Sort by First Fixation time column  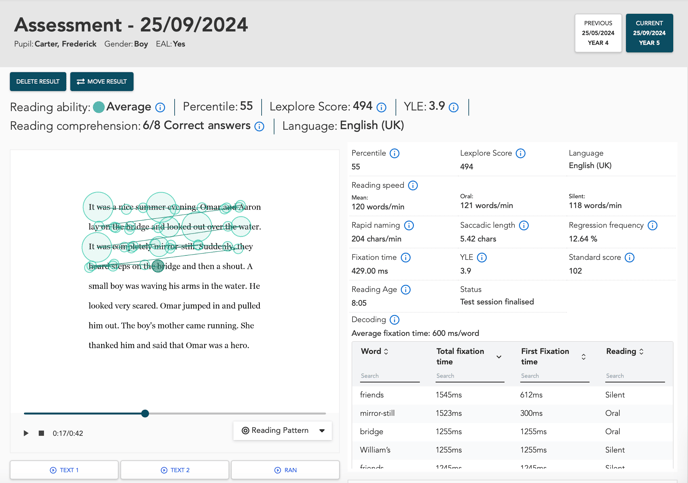[x=584, y=357]
